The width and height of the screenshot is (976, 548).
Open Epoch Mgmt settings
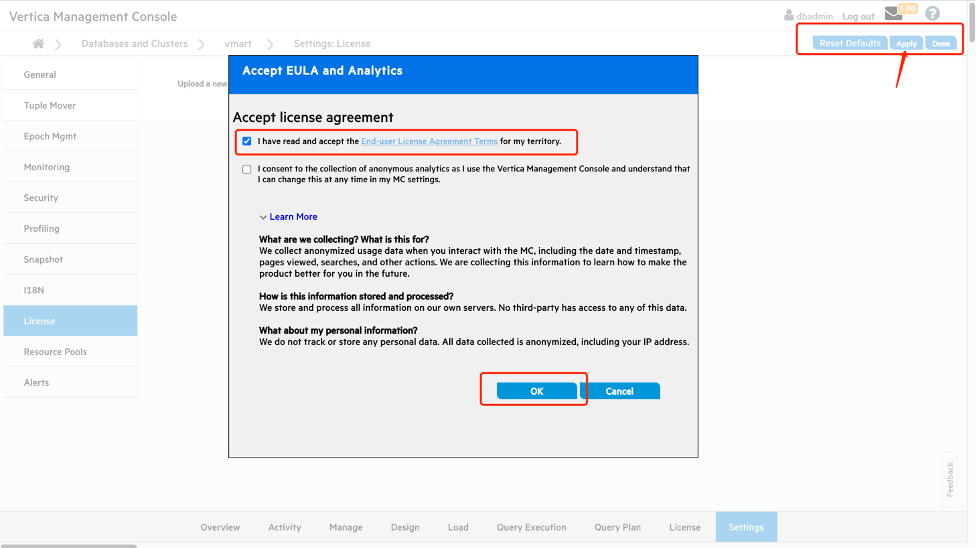click(70, 136)
